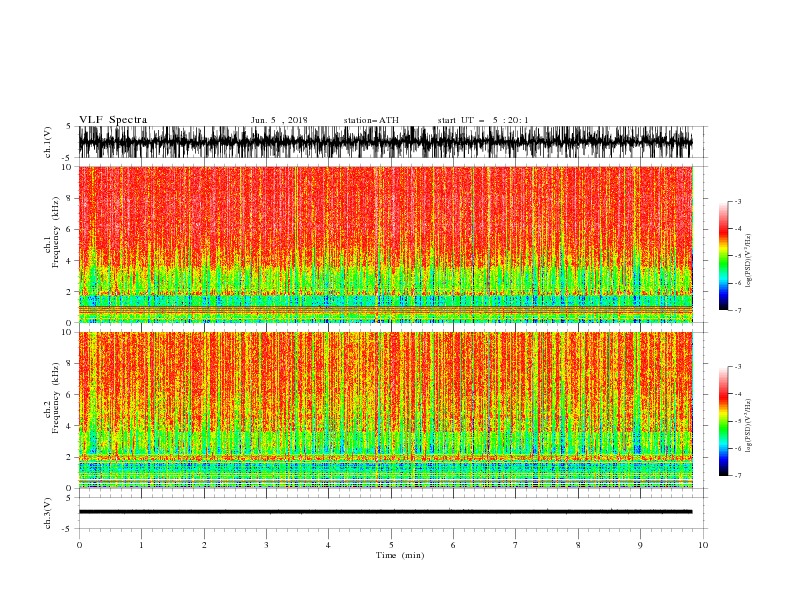The height and width of the screenshot is (612, 792).
Task: Click the "3" tick on the time axis
Action: click(x=266, y=545)
